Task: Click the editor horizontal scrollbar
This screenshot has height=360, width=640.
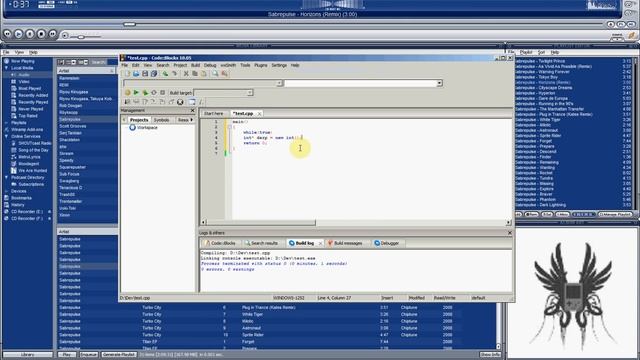Action: pos(261,222)
